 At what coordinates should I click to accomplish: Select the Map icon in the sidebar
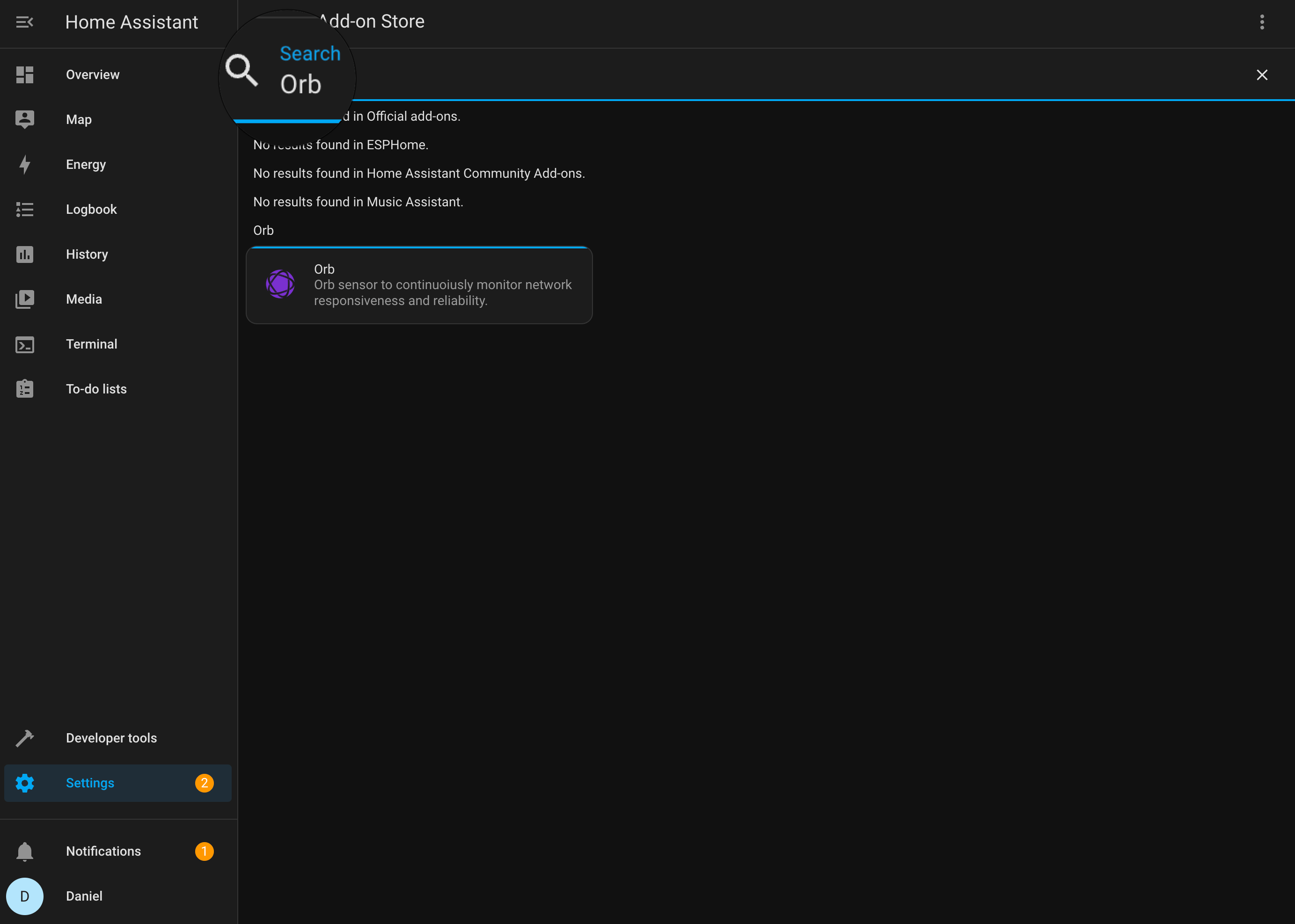click(x=25, y=119)
